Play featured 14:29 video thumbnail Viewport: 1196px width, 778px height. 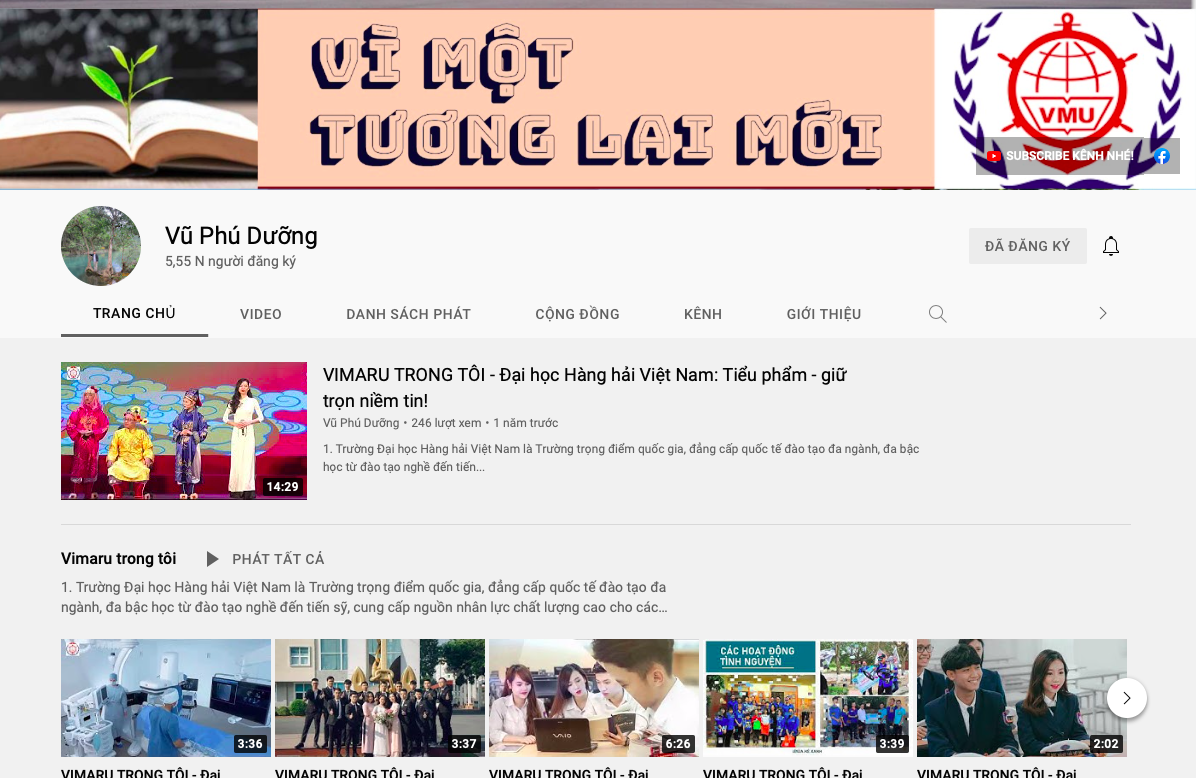coord(184,431)
